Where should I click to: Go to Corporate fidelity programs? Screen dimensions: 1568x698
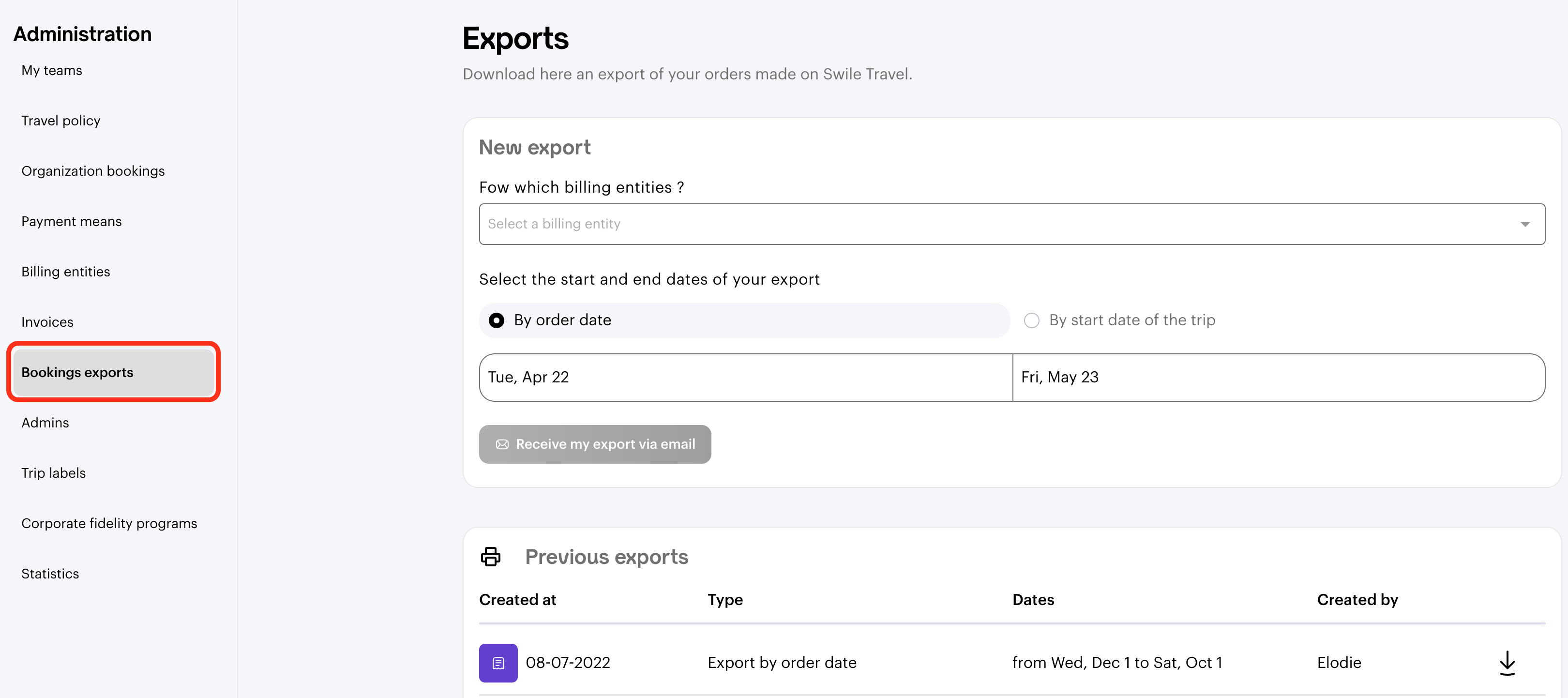pyautogui.click(x=109, y=523)
